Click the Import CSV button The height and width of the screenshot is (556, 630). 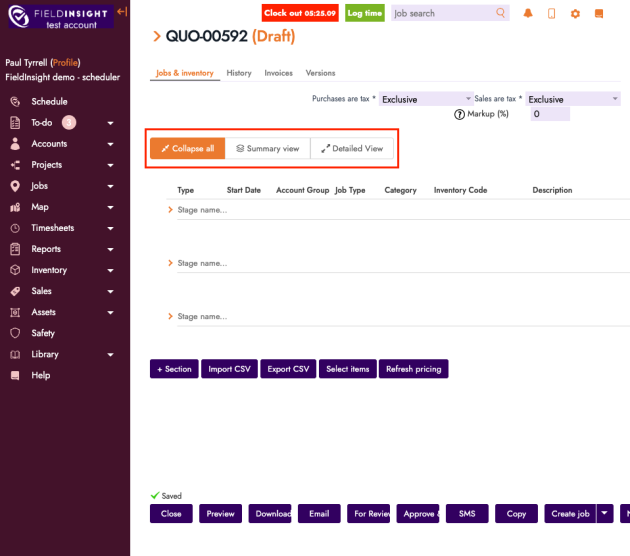(x=229, y=369)
